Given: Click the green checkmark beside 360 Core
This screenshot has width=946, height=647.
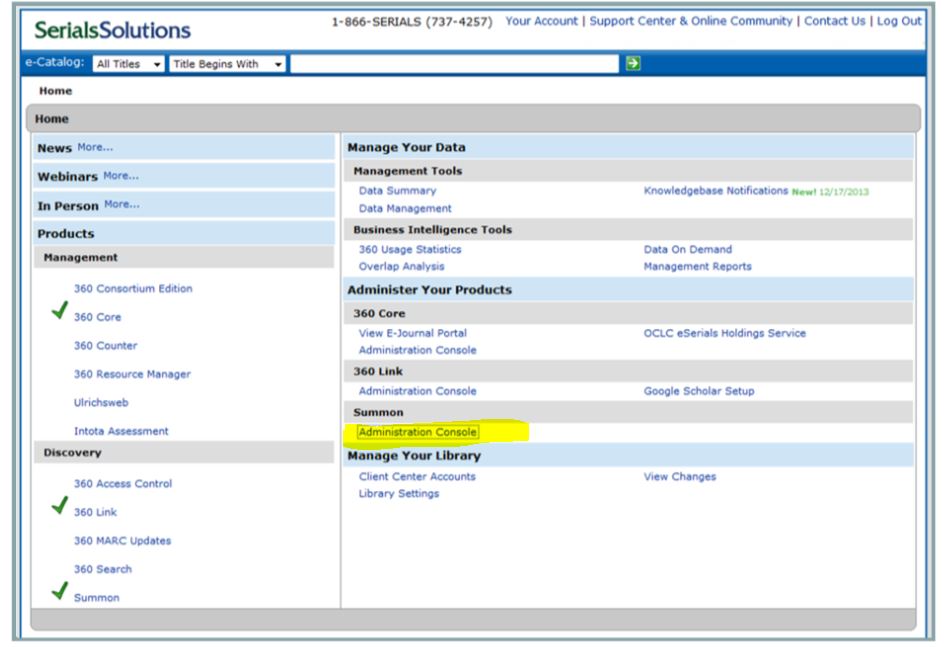Looking at the screenshot, I should (60, 310).
